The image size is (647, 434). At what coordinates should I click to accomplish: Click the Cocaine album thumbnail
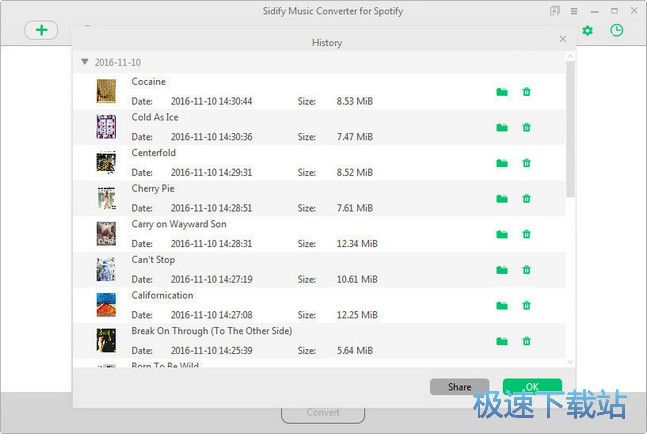click(x=106, y=91)
